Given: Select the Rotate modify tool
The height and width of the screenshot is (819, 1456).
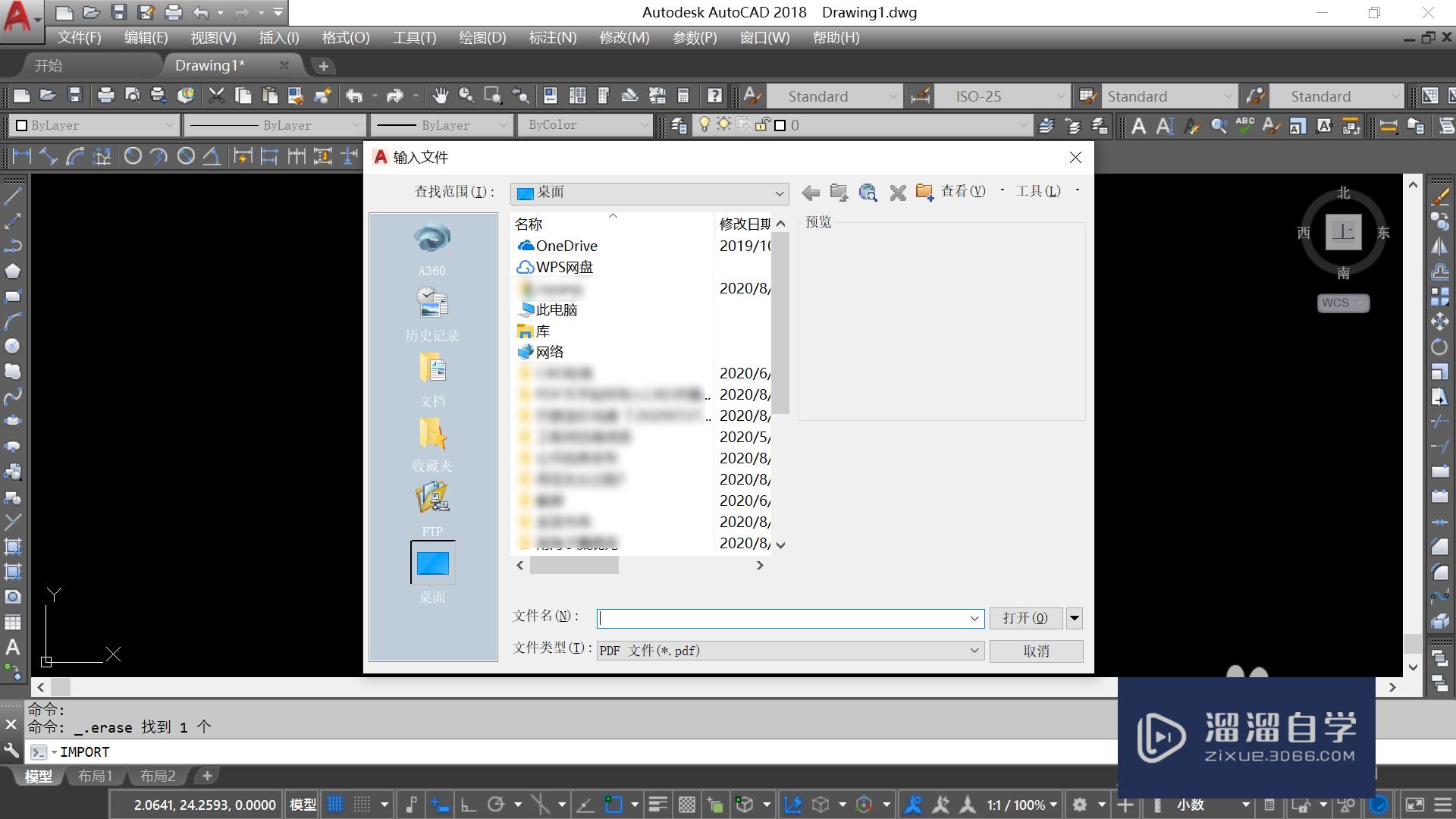Looking at the screenshot, I should pos(1439,347).
